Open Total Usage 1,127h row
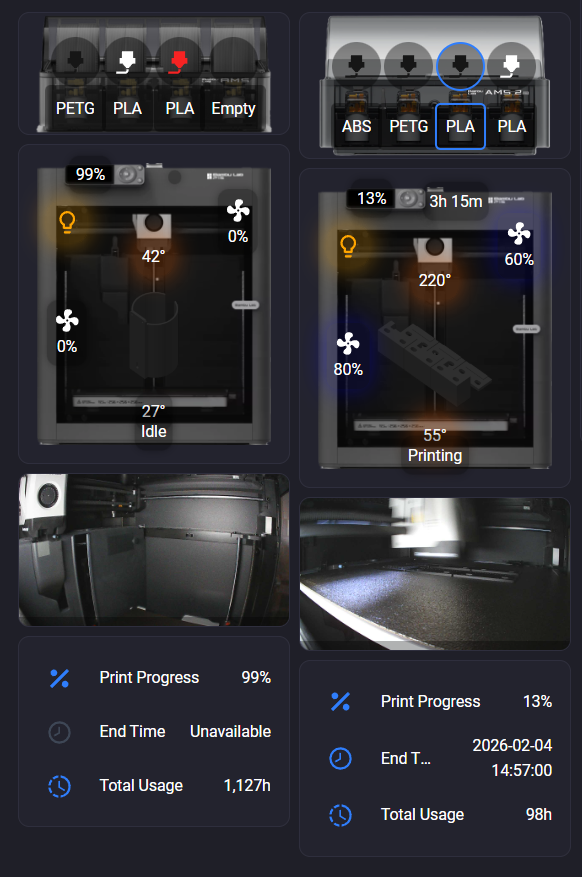The height and width of the screenshot is (877, 582). [x=154, y=786]
